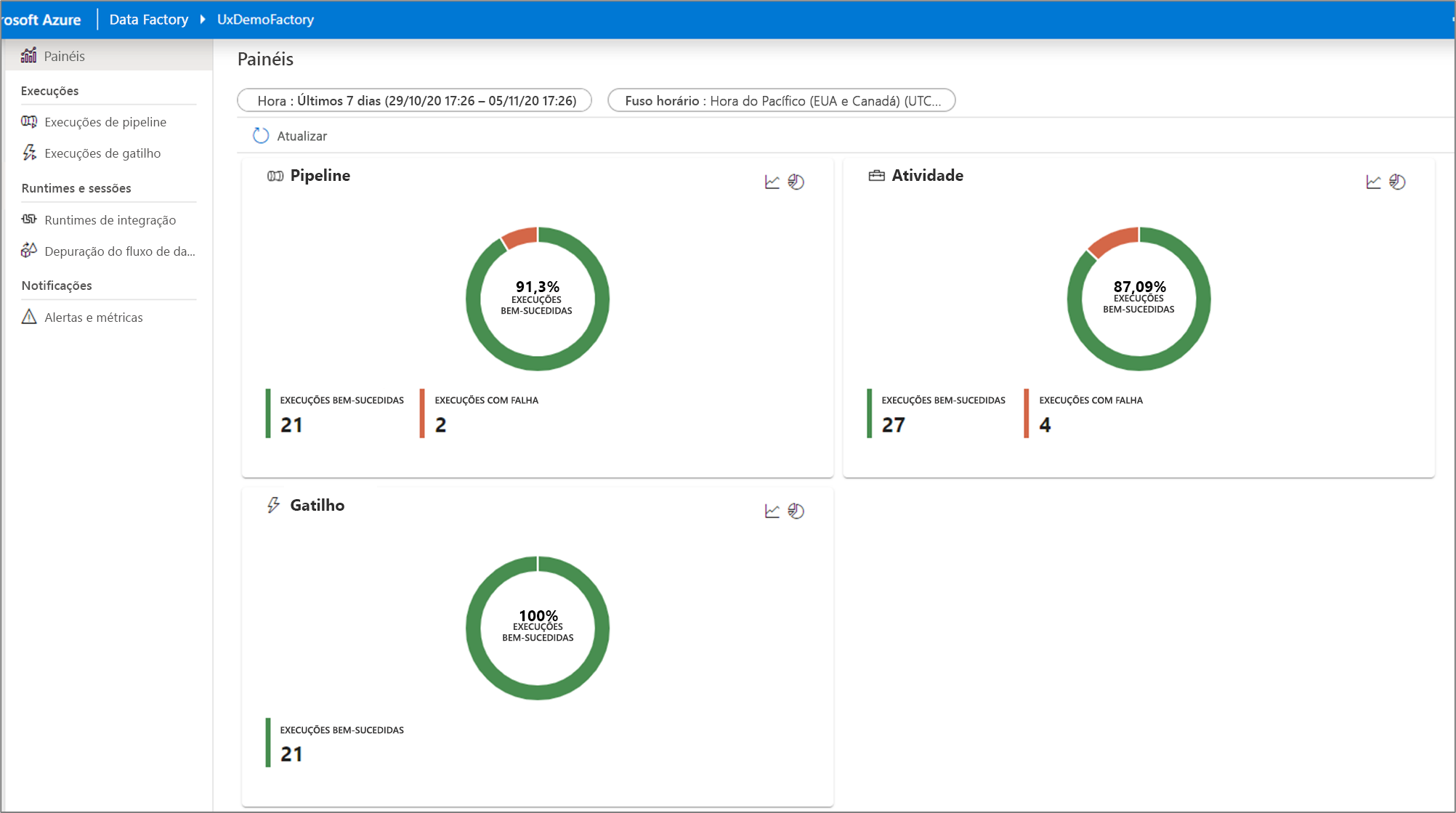This screenshot has width=1456, height=813.
Task: Click the Gatilho card title
Action: tap(317, 505)
